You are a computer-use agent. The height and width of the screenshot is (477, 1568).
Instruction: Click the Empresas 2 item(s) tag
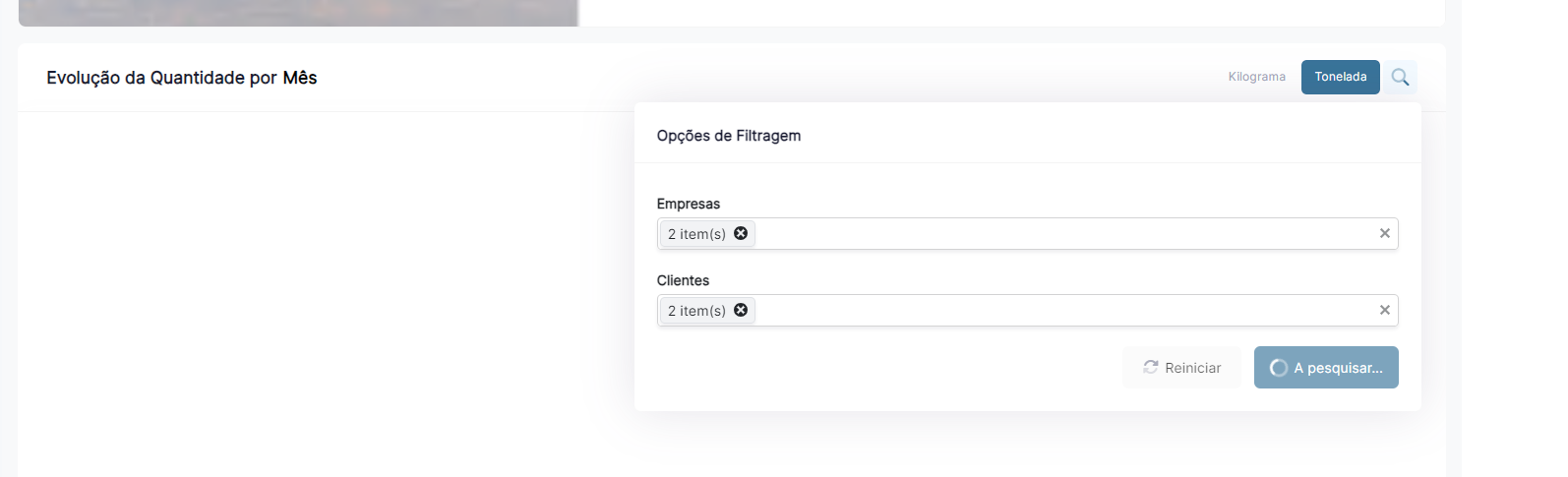pos(696,234)
